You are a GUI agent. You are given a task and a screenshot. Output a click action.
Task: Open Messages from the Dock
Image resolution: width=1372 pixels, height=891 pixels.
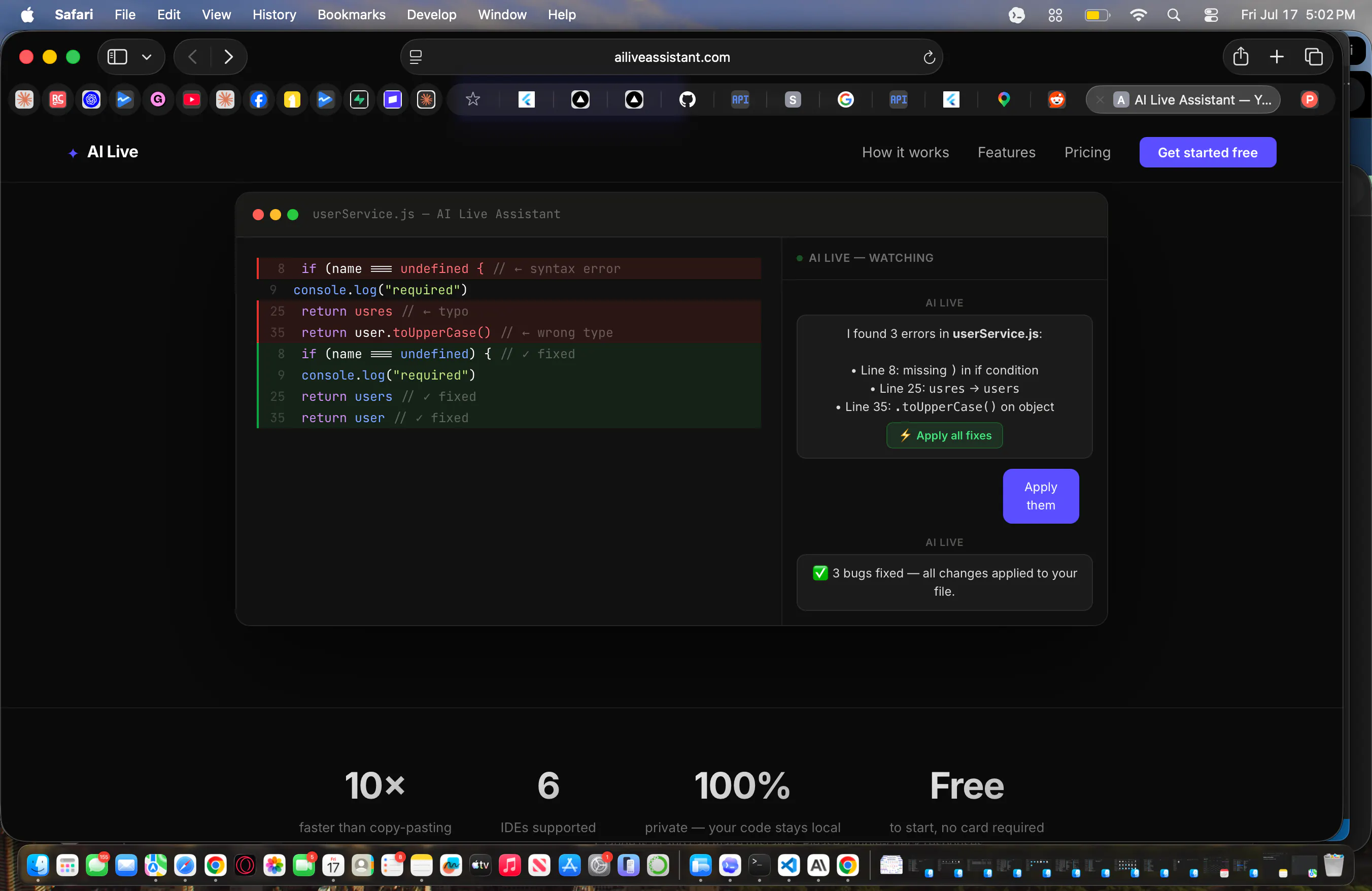coord(97,865)
